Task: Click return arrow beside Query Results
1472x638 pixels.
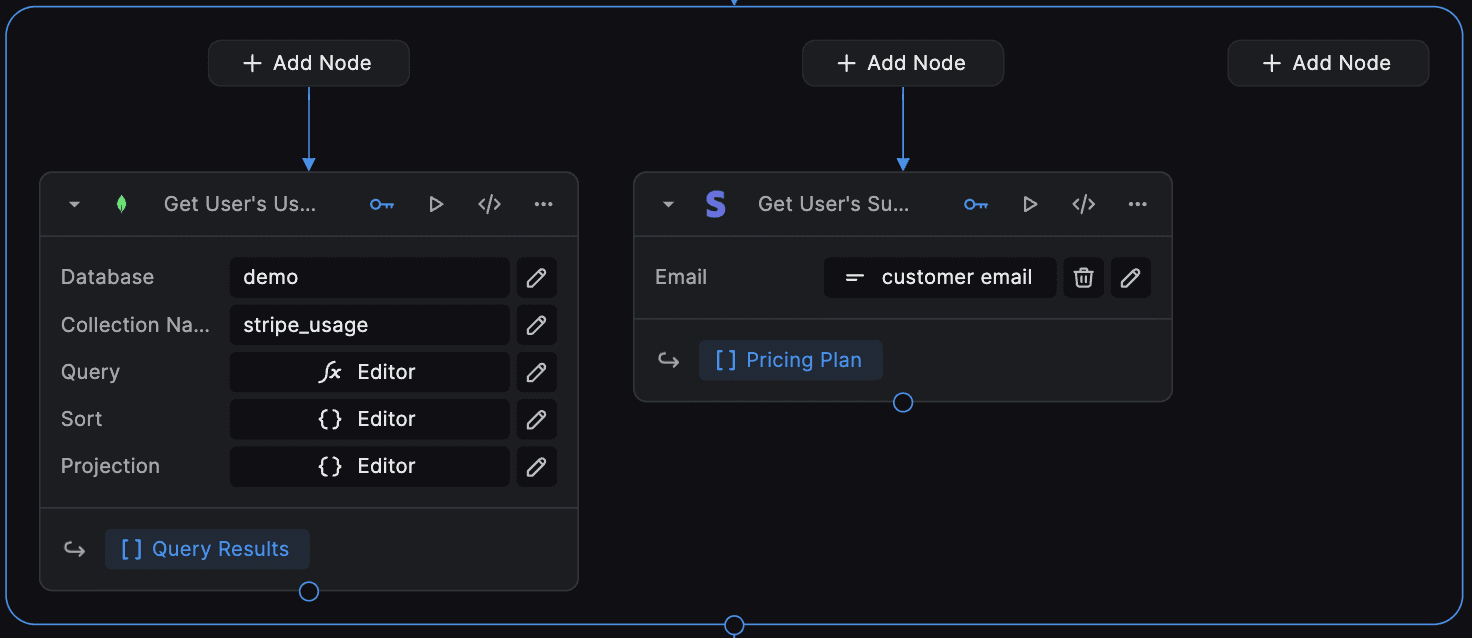Action: 74,549
